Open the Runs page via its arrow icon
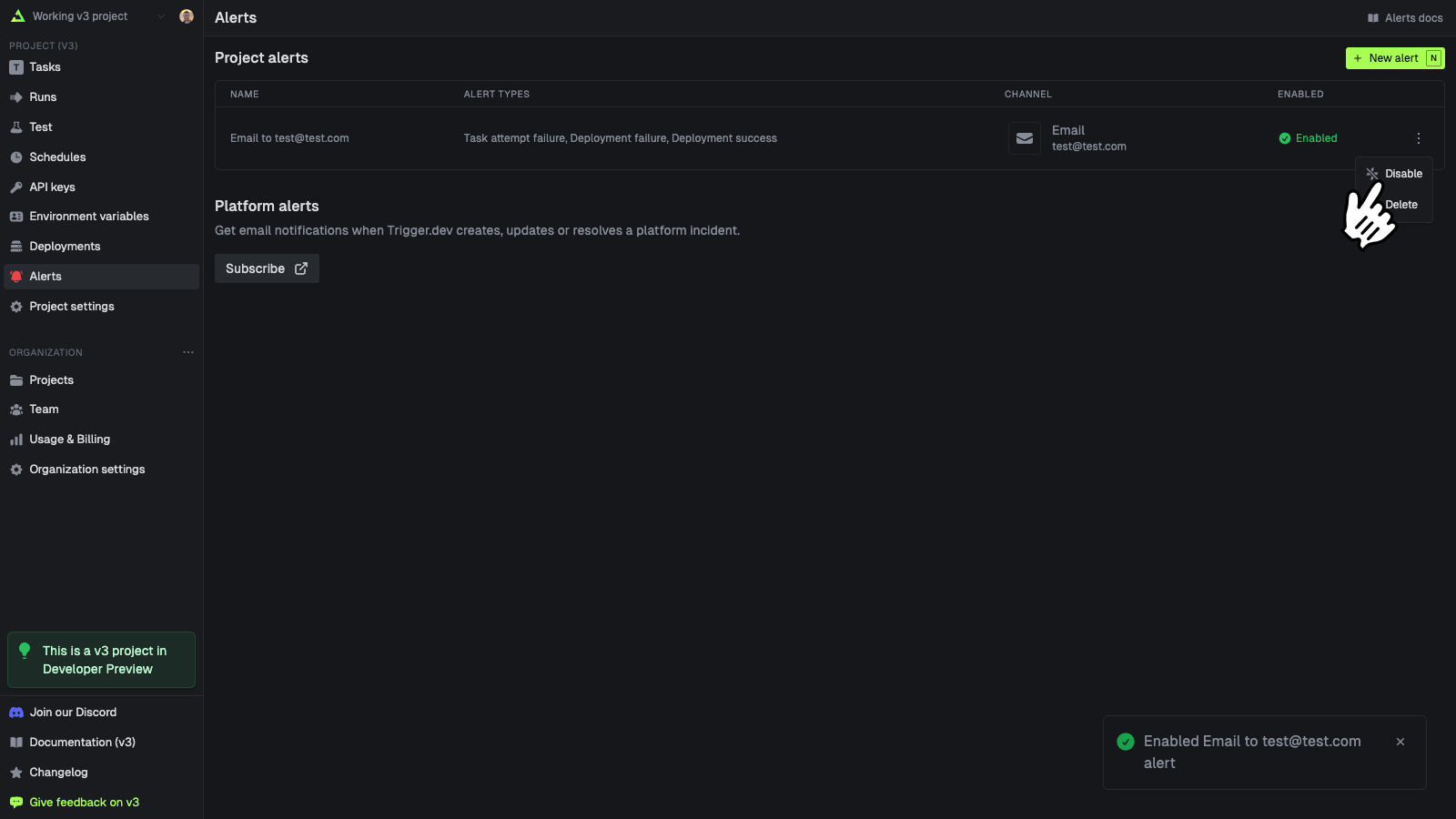The height and width of the screenshot is (819, 1456). point(16,96)
